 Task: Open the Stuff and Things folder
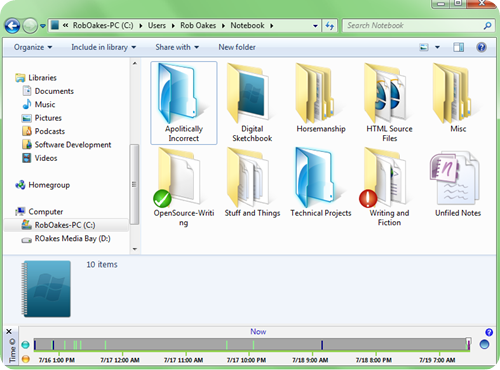[252, 183]
